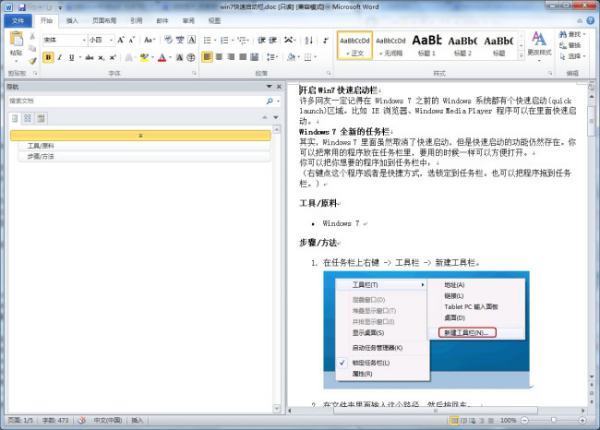Viewport: 600px width, 430px height.
Task: Click the Strikethrough abc icon
Action: pos(89,57)
